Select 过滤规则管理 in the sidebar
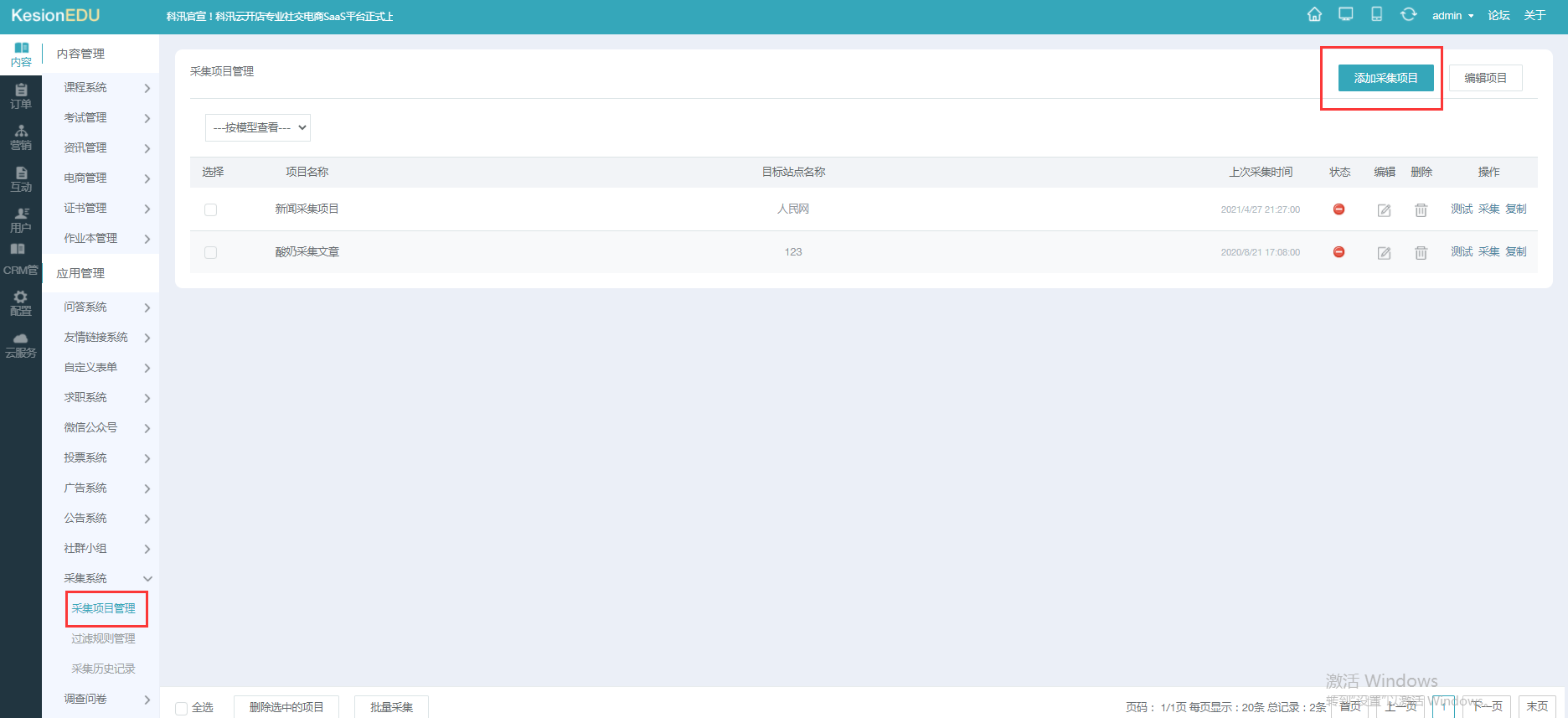The width and height of the screenshot is (1568, 718). coord(103,639)
